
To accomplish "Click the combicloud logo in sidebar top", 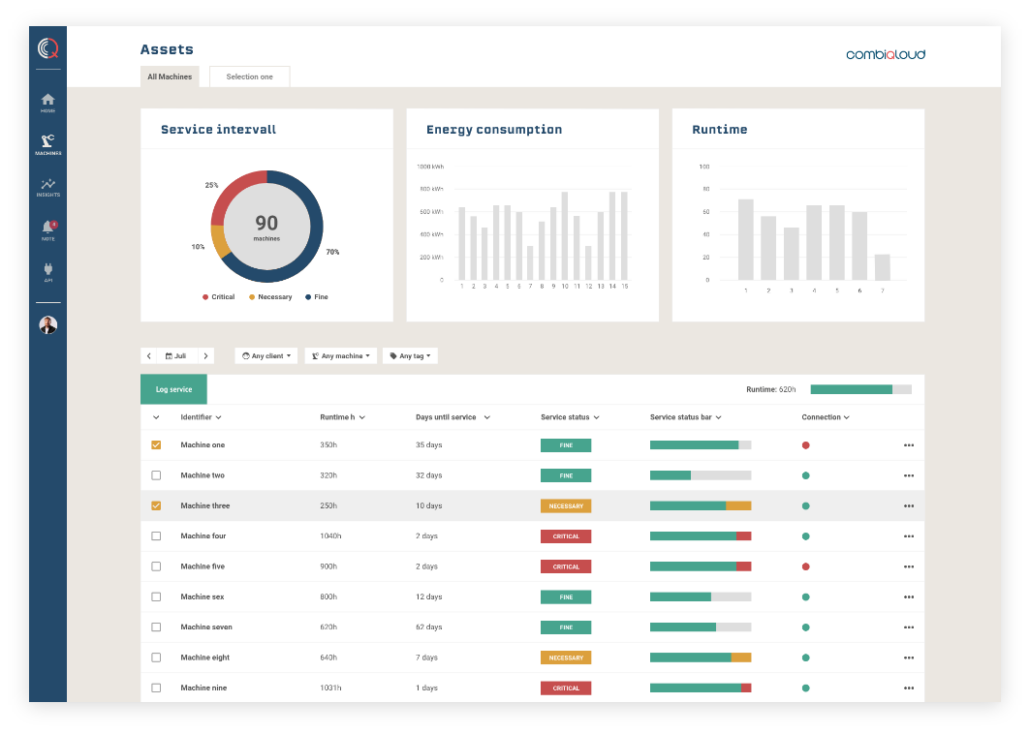I will (47, 47).
